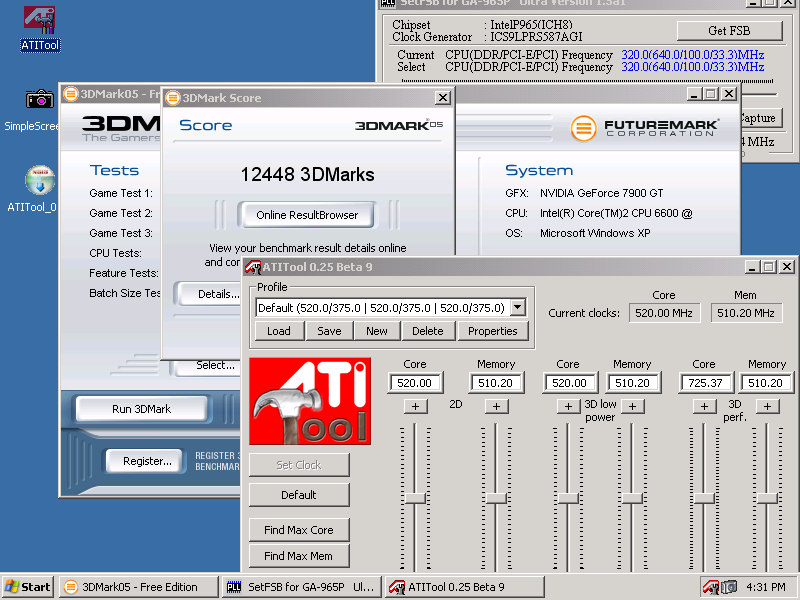The width and height of the screenshot is (800, 600).
Task: Click the Select frequency value in SetFSB
Action: pyautogui.click(x=692, y=67)
